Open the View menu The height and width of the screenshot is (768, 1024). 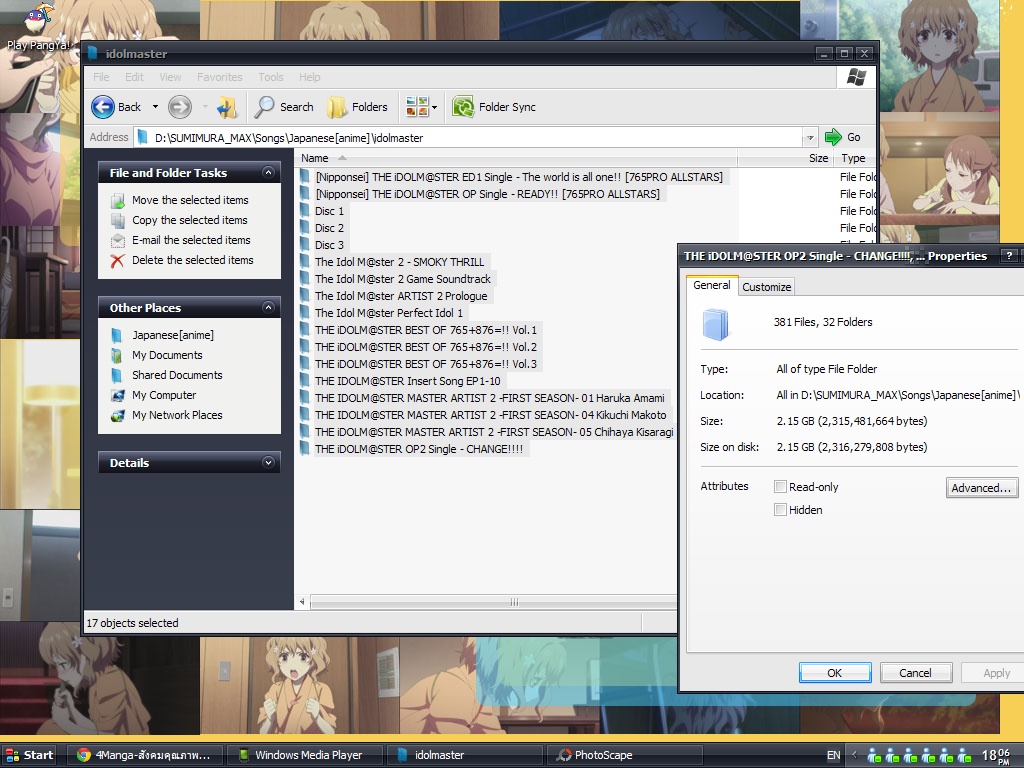pyautogui.click(x=170, y=77)
